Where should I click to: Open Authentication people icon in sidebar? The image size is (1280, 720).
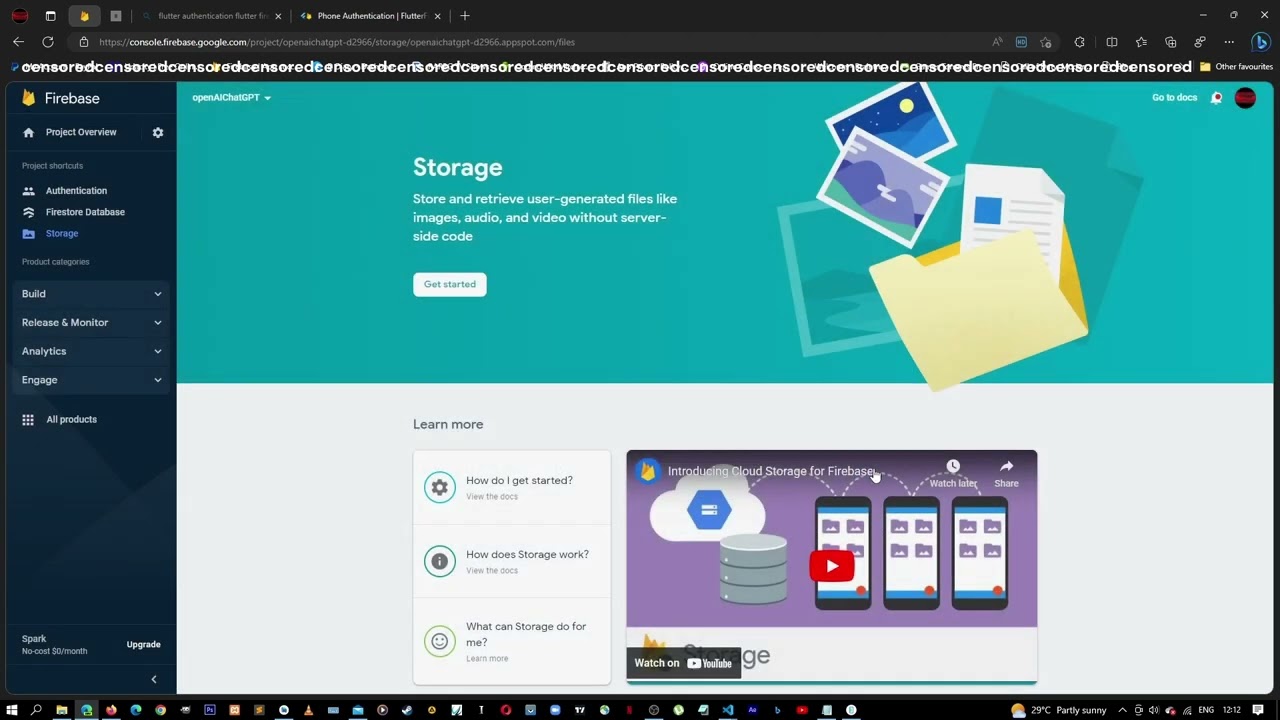[28, 191]
